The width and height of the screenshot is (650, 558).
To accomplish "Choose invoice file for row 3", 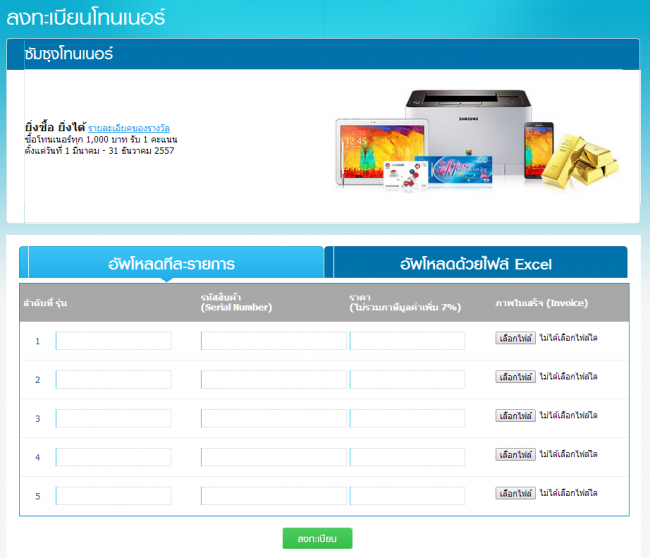I will click(515, 415).
